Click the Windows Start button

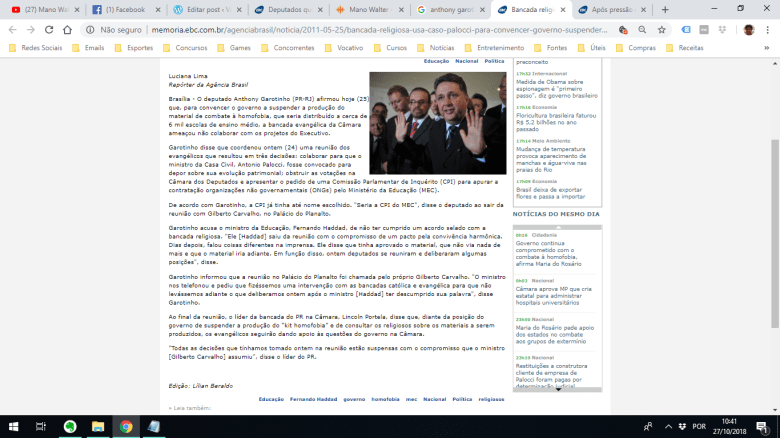coord(12,427)
